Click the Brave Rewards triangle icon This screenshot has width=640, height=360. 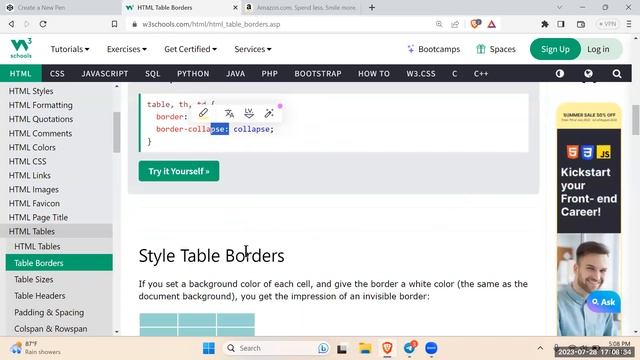point(492,24)
